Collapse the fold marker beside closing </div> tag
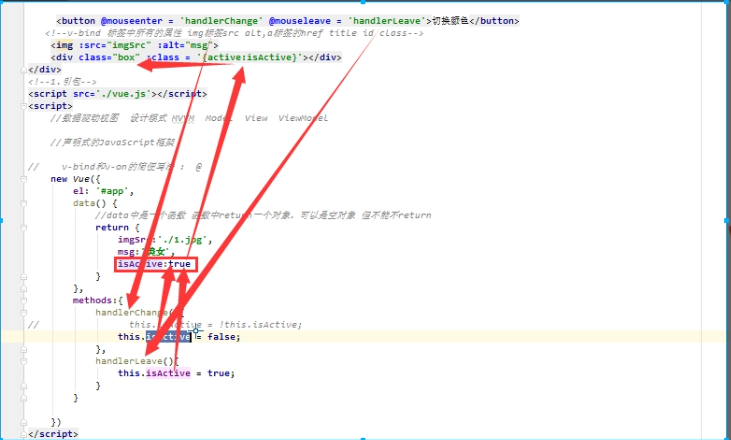Image resolution: width=731 pixels, height=440 pixels. [x=23, y=70]
